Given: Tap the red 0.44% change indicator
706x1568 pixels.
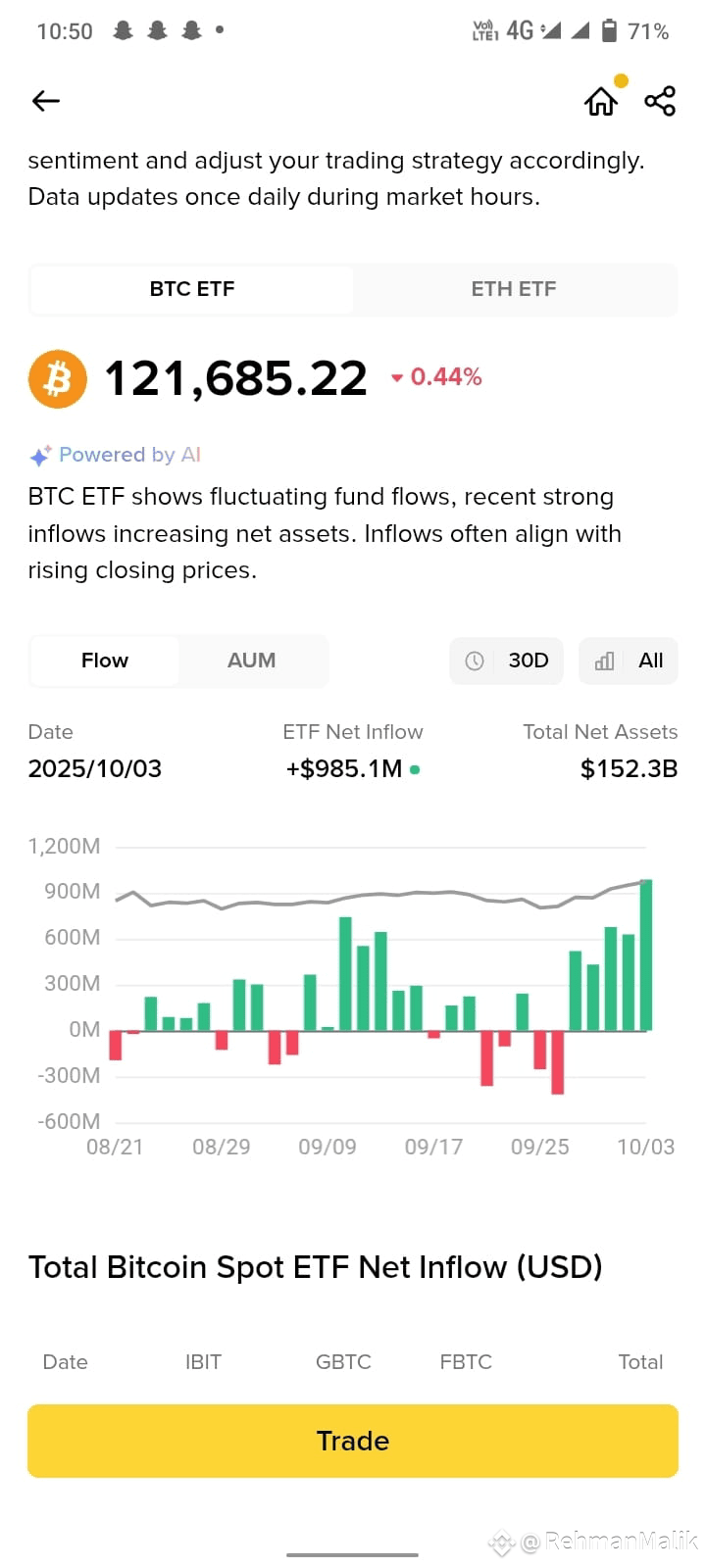Looking at the screenshot, I should (x=436, y=377).
